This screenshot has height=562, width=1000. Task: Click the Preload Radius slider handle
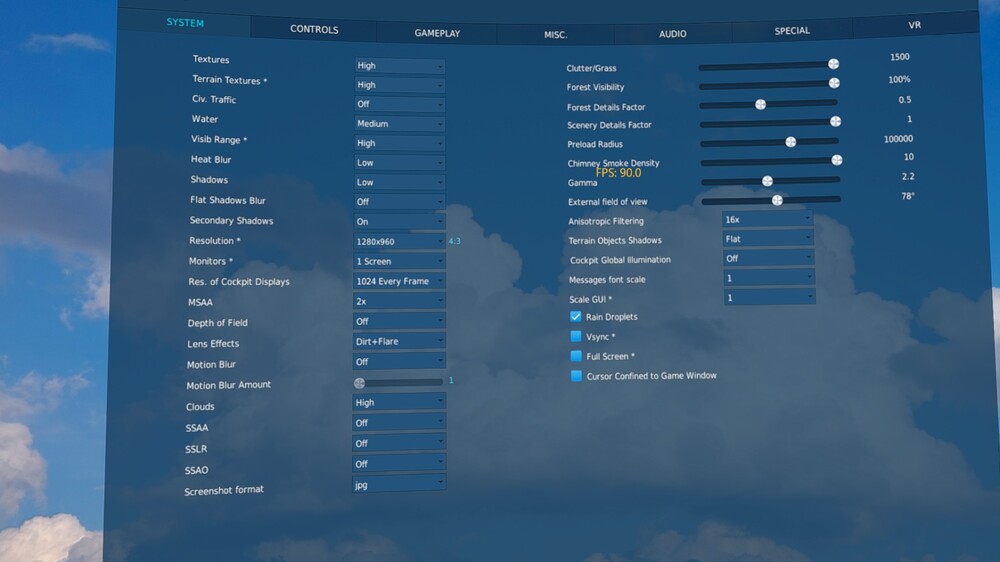pyautogui.click(x=791, y=142)
